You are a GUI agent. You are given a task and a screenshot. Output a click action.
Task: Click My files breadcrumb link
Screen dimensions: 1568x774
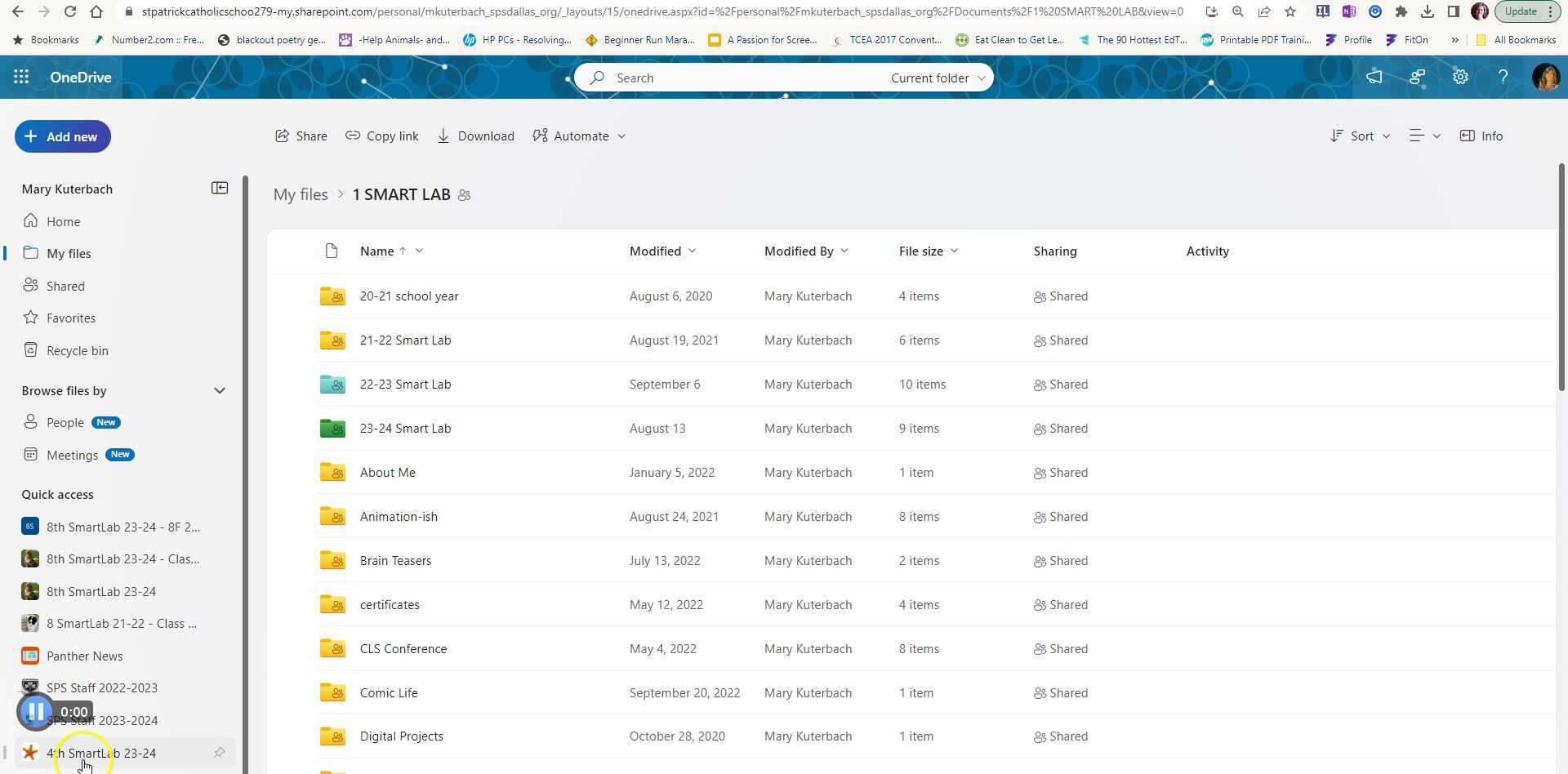[301, 194]
